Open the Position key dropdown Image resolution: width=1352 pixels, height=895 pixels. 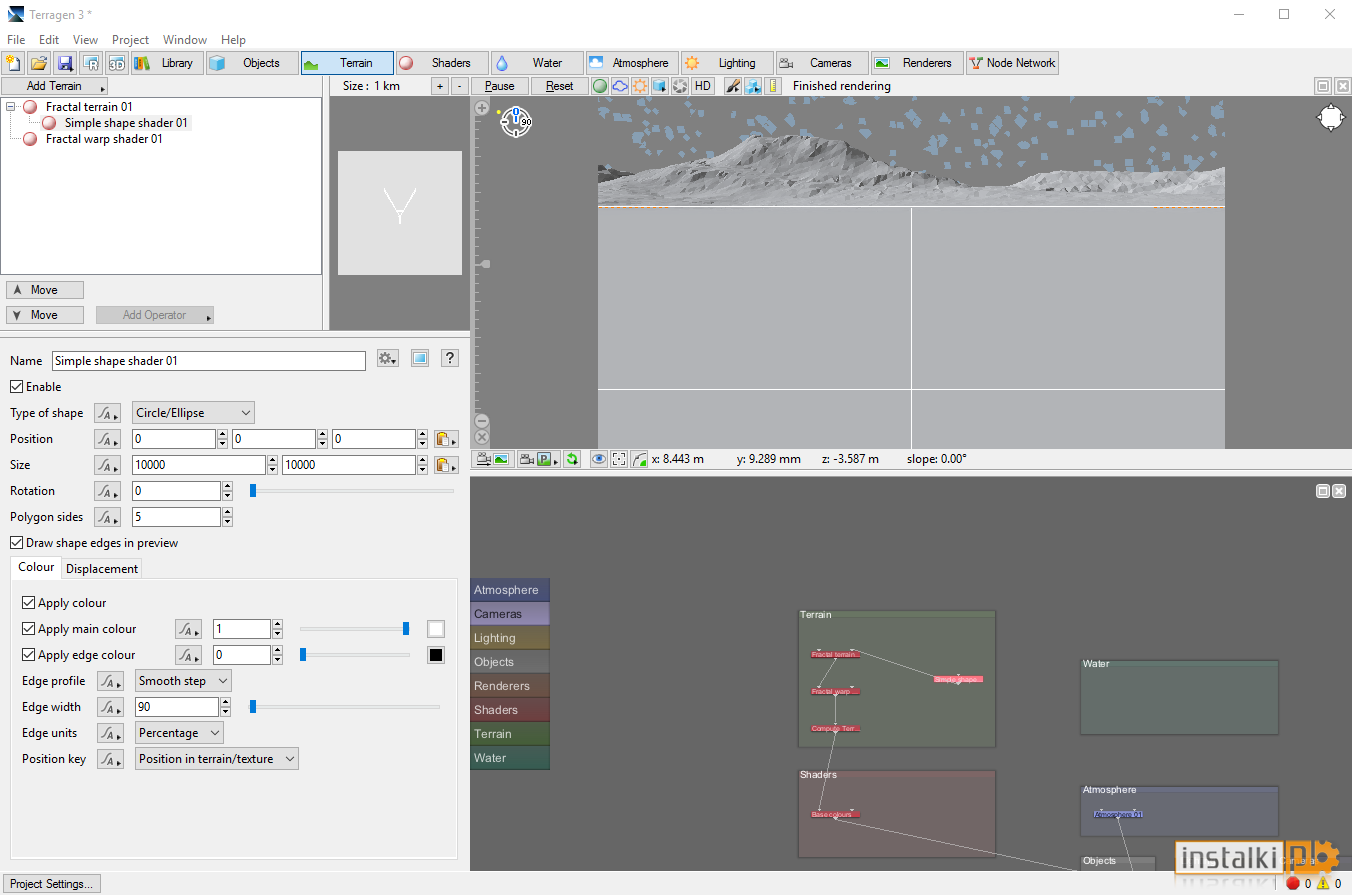click(x=217, y=759)
